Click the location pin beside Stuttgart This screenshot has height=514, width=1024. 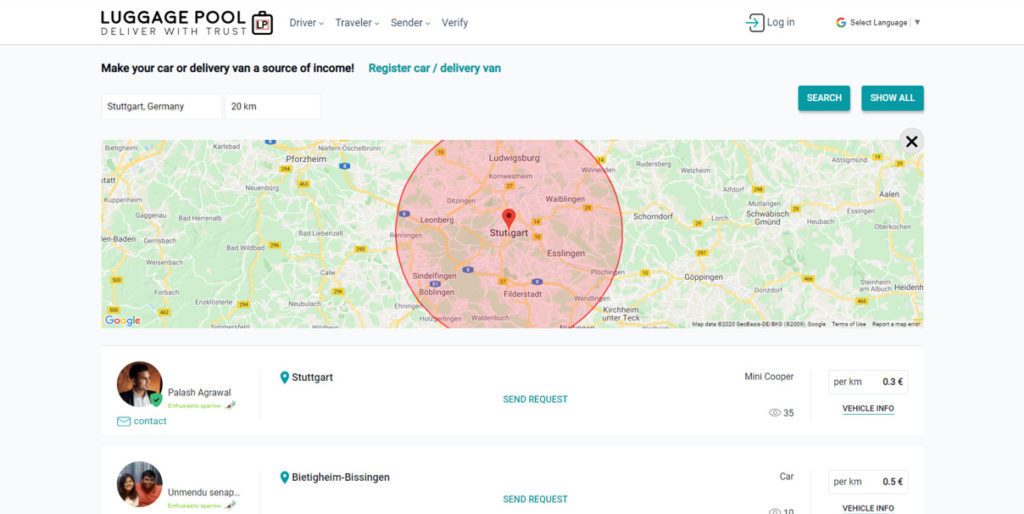[284, 377]
